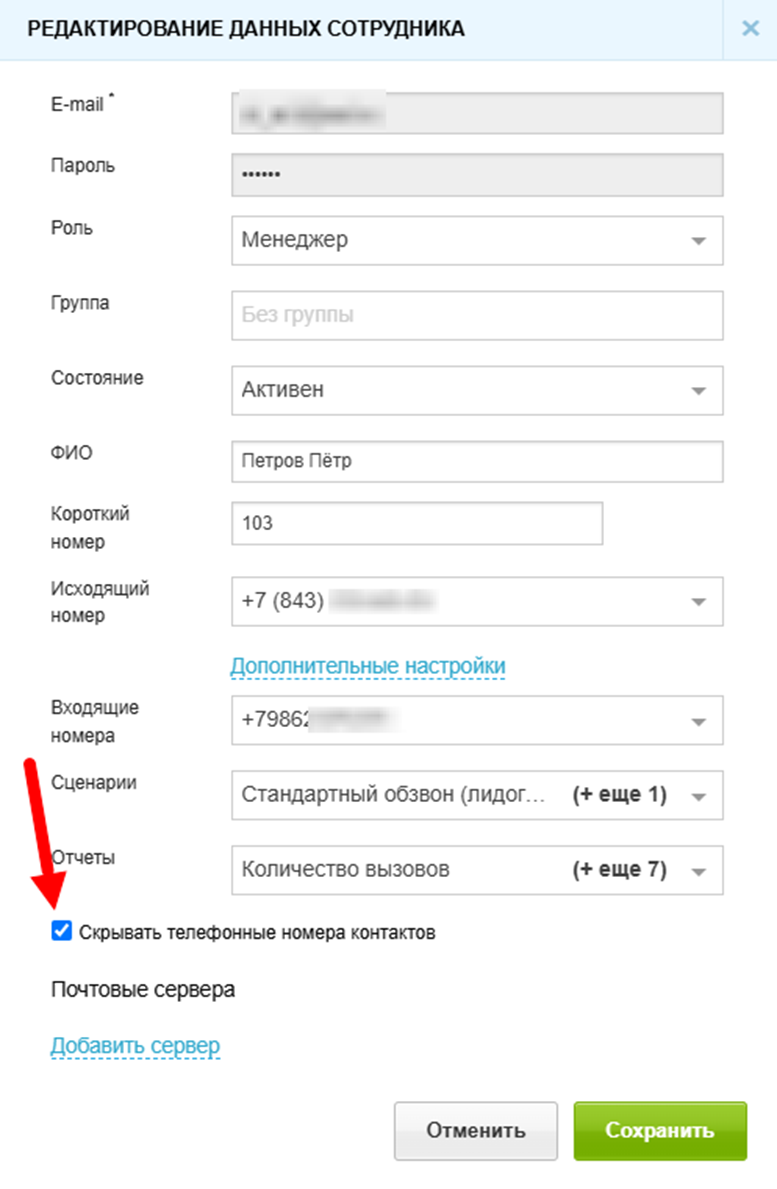The image size is (777, 1189).
Task: Open the Сценарии dropdown arrow
Action: point(699,796)
